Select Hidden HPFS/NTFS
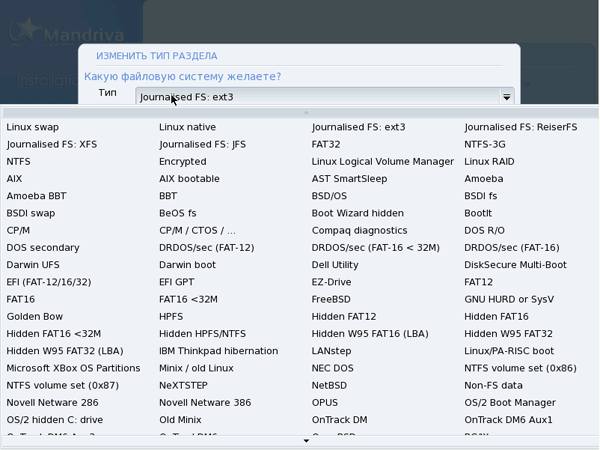This screenshot has height=450, width=600. click(202, 334)
